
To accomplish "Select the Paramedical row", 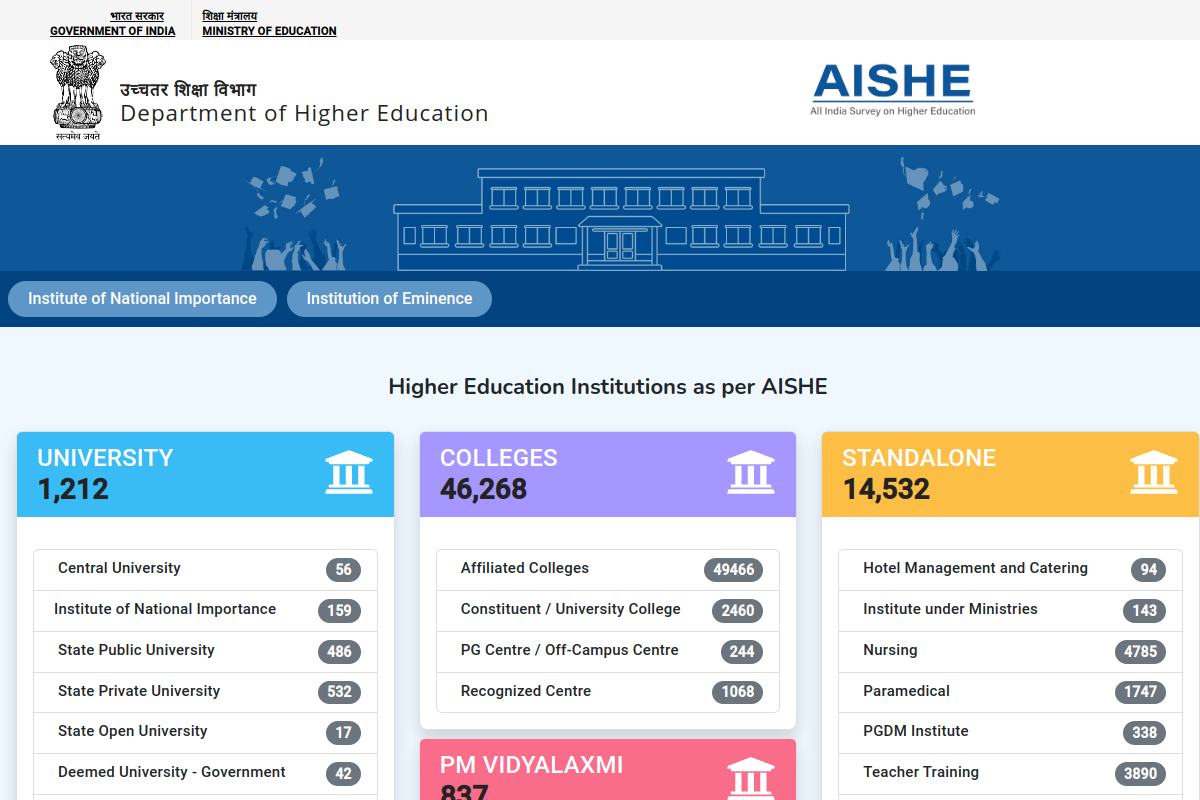I will pos(1010,692).
